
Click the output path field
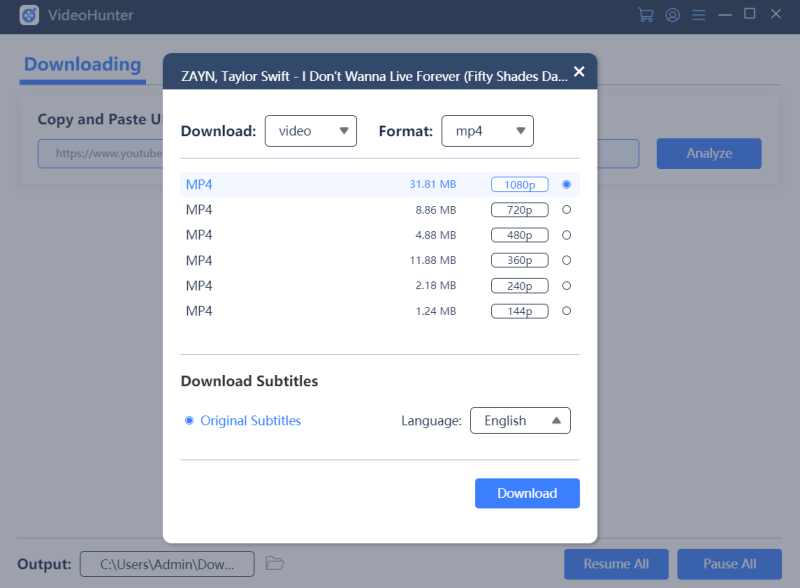click(x=167, y=564)
